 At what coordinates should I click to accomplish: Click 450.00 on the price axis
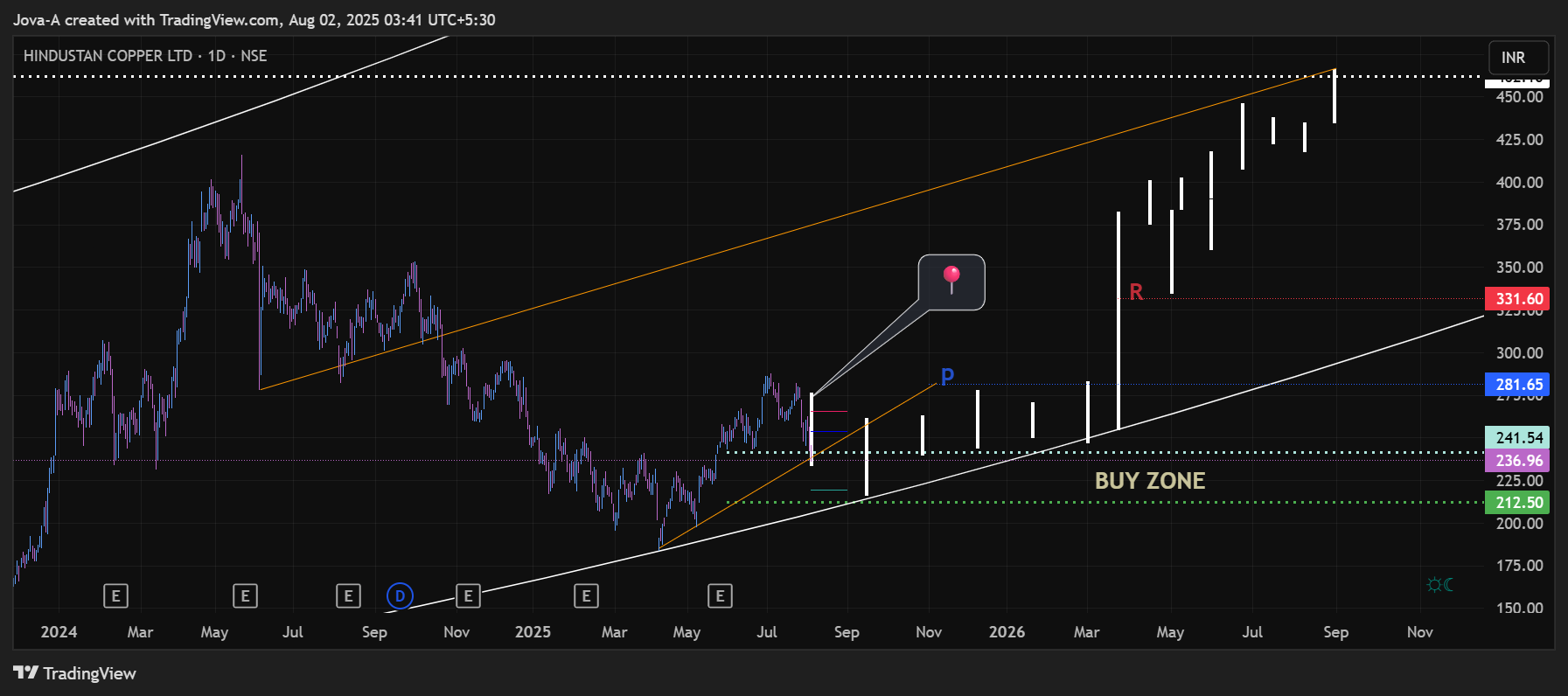tap(1520, 97)
